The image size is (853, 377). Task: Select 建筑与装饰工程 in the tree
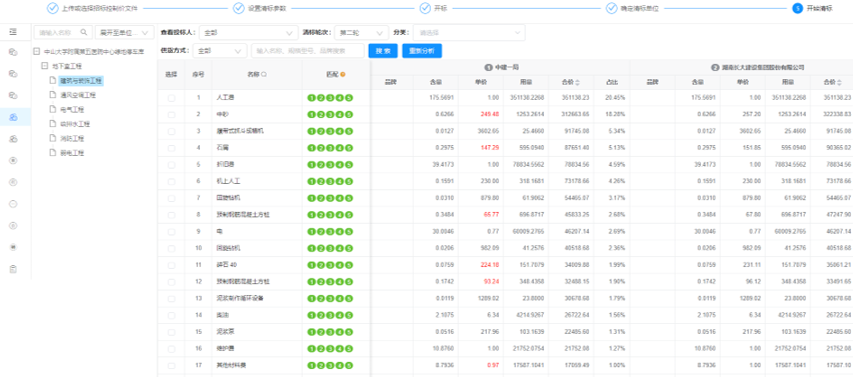[82, 81]
